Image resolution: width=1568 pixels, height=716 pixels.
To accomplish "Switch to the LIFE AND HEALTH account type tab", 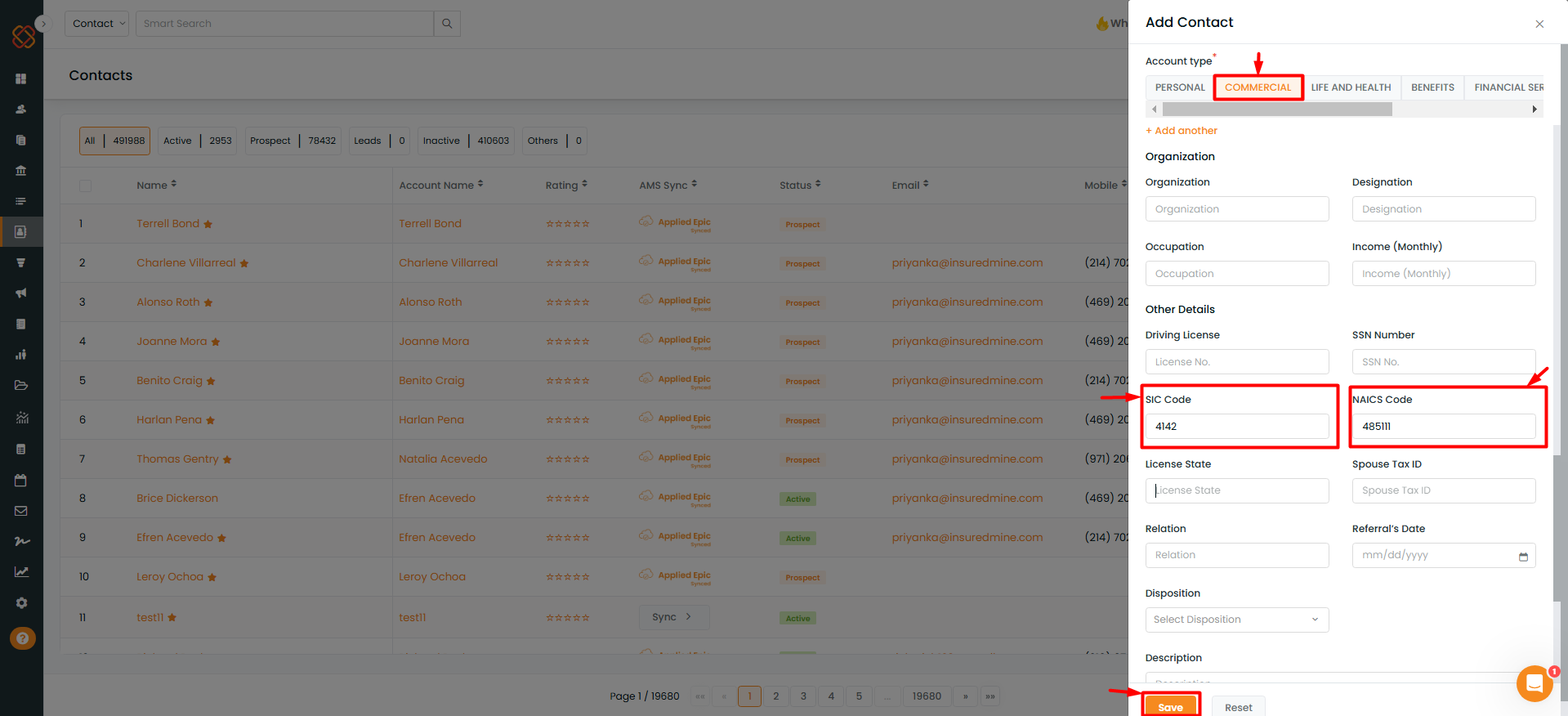I will [1351, 87].
